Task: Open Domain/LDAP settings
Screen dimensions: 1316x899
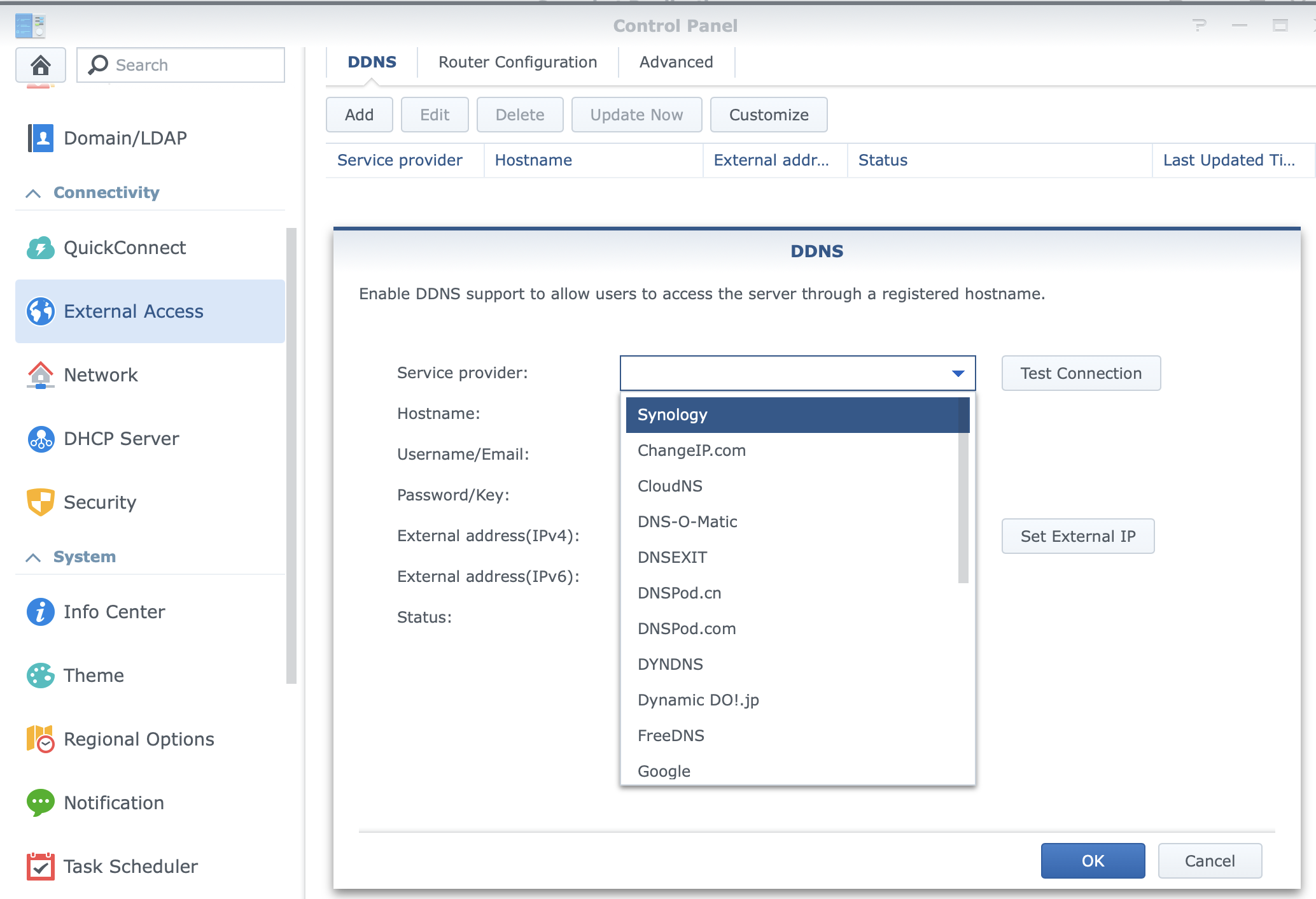Action: (x=150, y=138)
